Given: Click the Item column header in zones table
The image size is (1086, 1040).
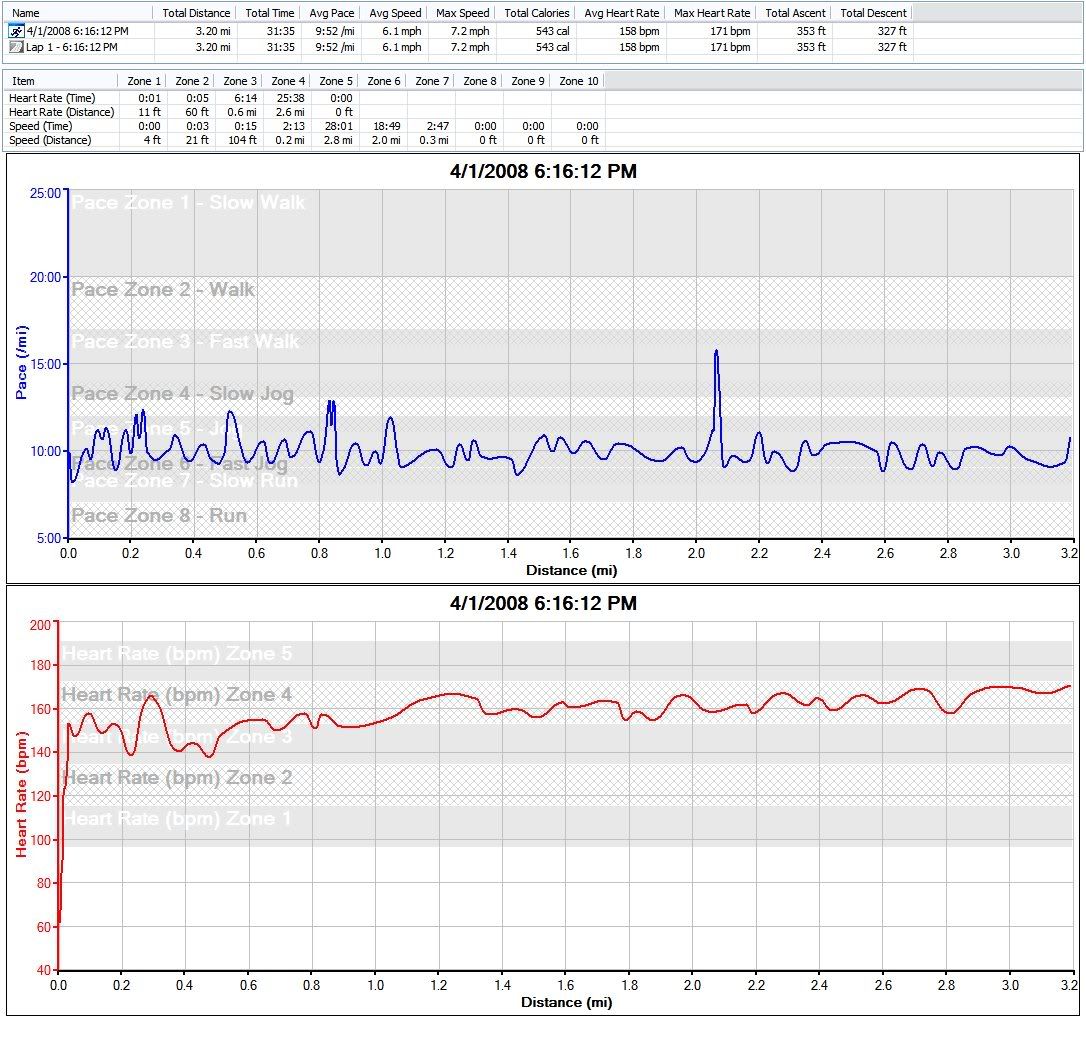Looking at the screenshot, I should (23, 81).
